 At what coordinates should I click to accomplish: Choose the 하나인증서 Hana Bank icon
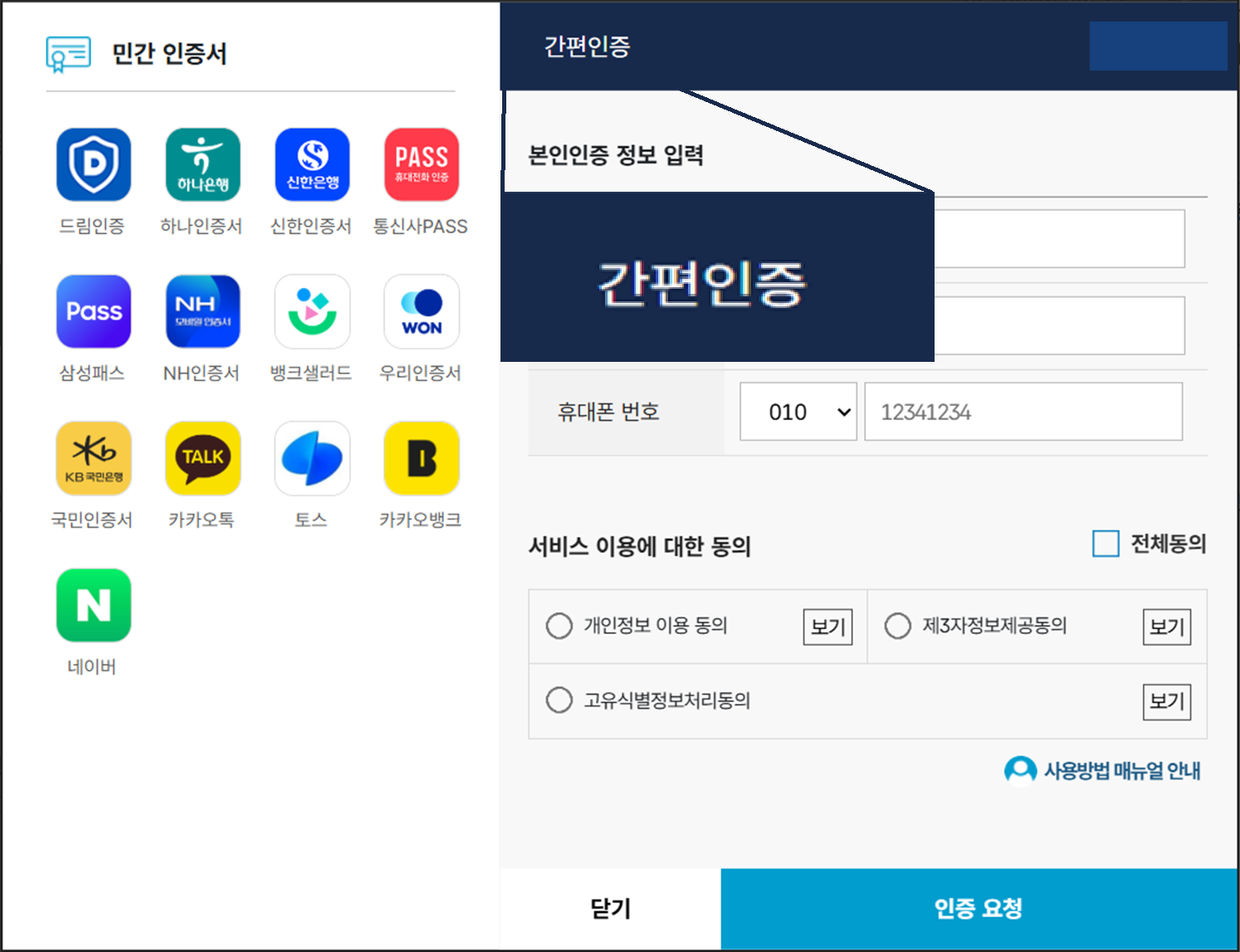203,164
